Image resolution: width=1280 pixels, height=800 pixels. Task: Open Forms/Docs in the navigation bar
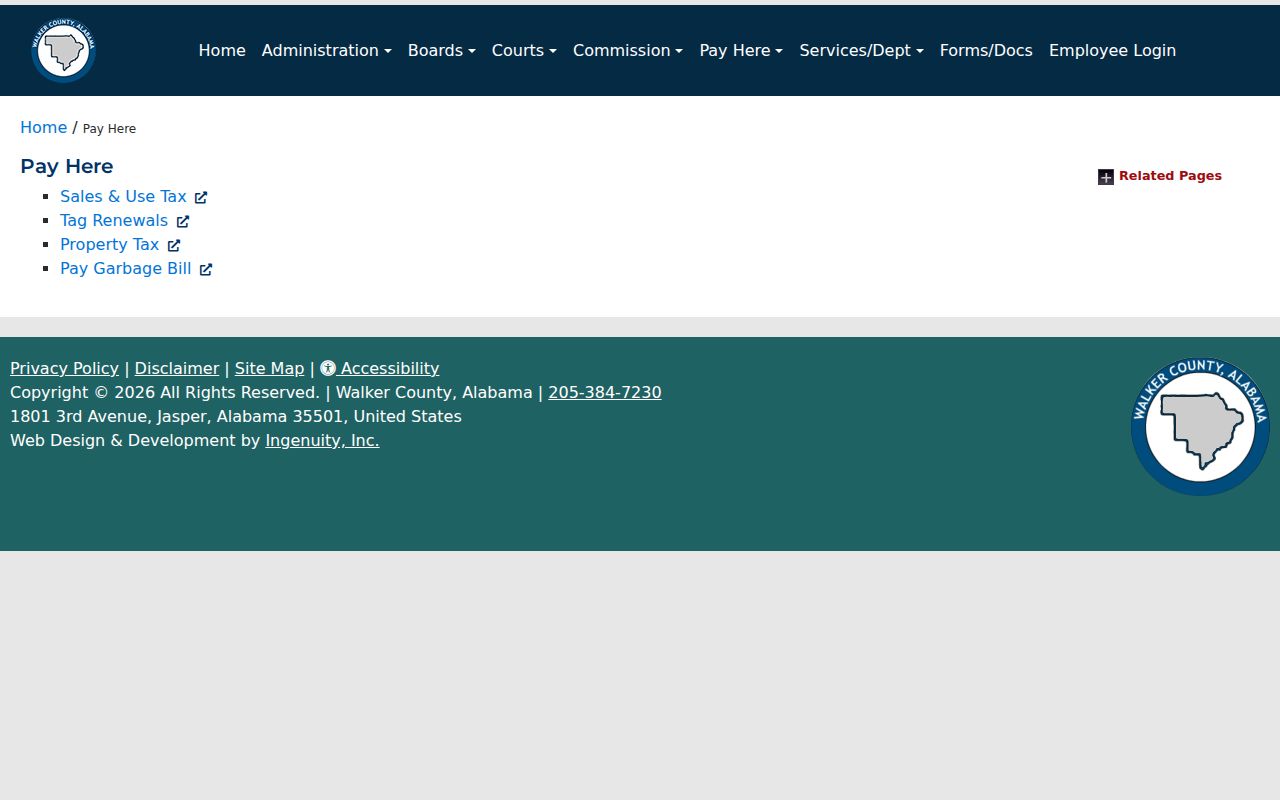[x=986, y=50]
